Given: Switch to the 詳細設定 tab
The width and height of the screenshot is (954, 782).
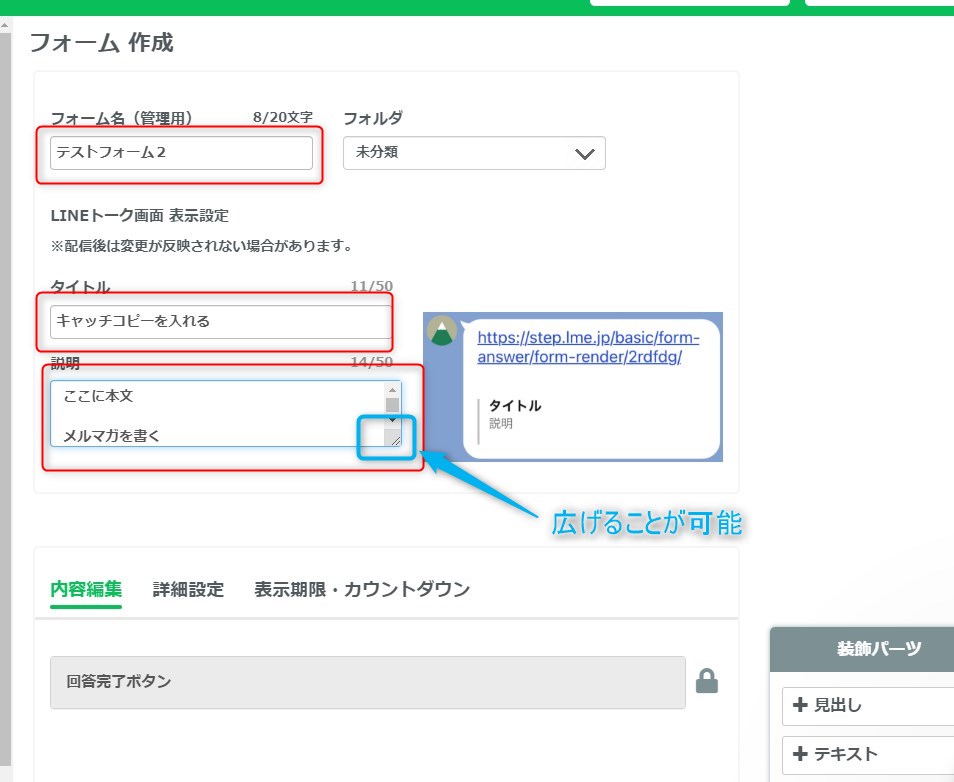Looking at the screenshot, I should pos(188,589).
